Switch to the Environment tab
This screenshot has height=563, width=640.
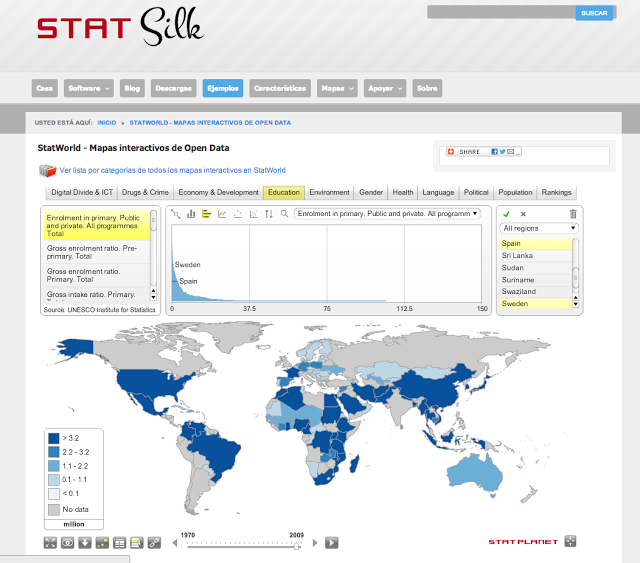(x=329, y=192)
